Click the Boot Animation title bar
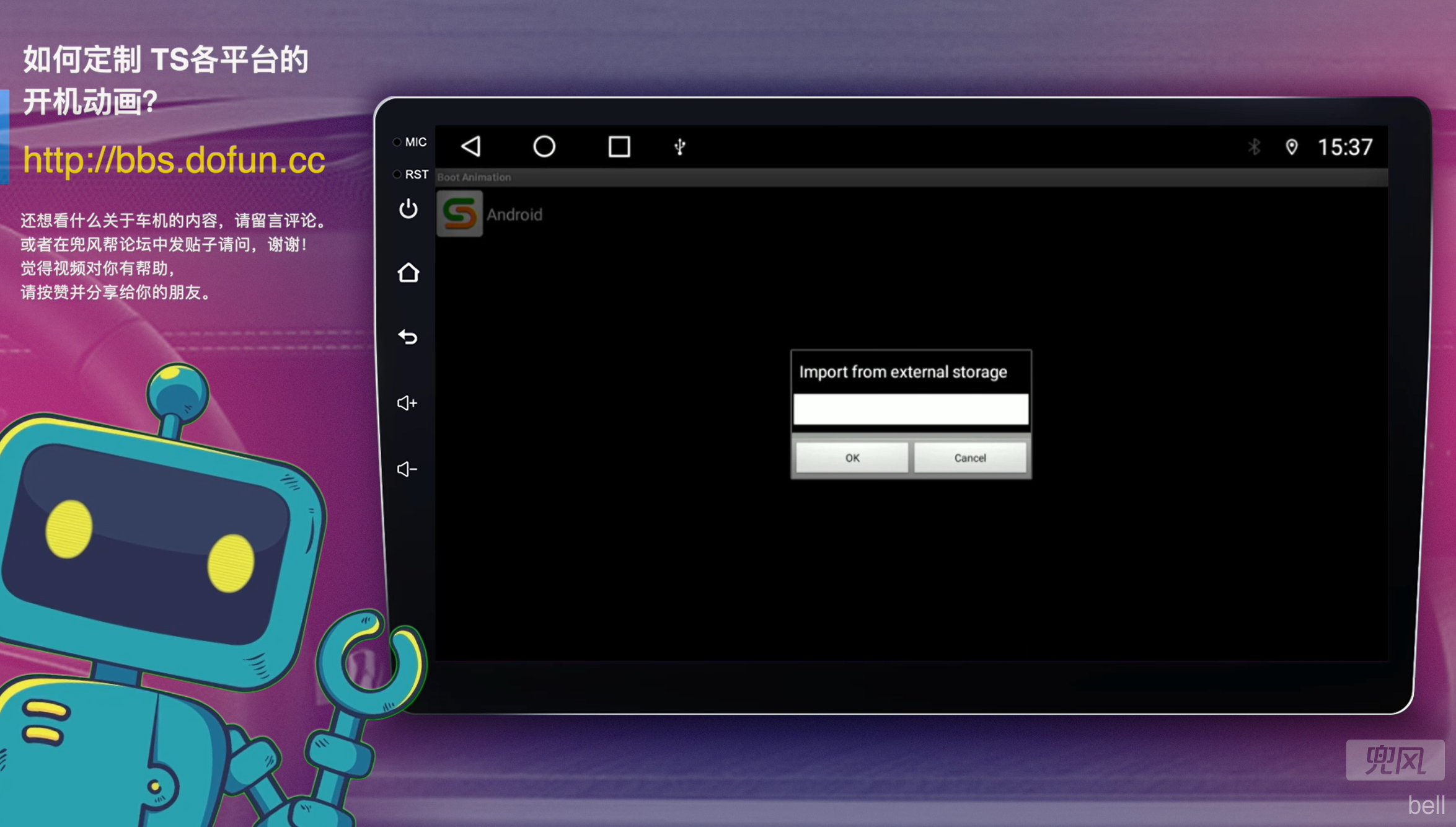1456x827 pixels. tap(474, 177)
